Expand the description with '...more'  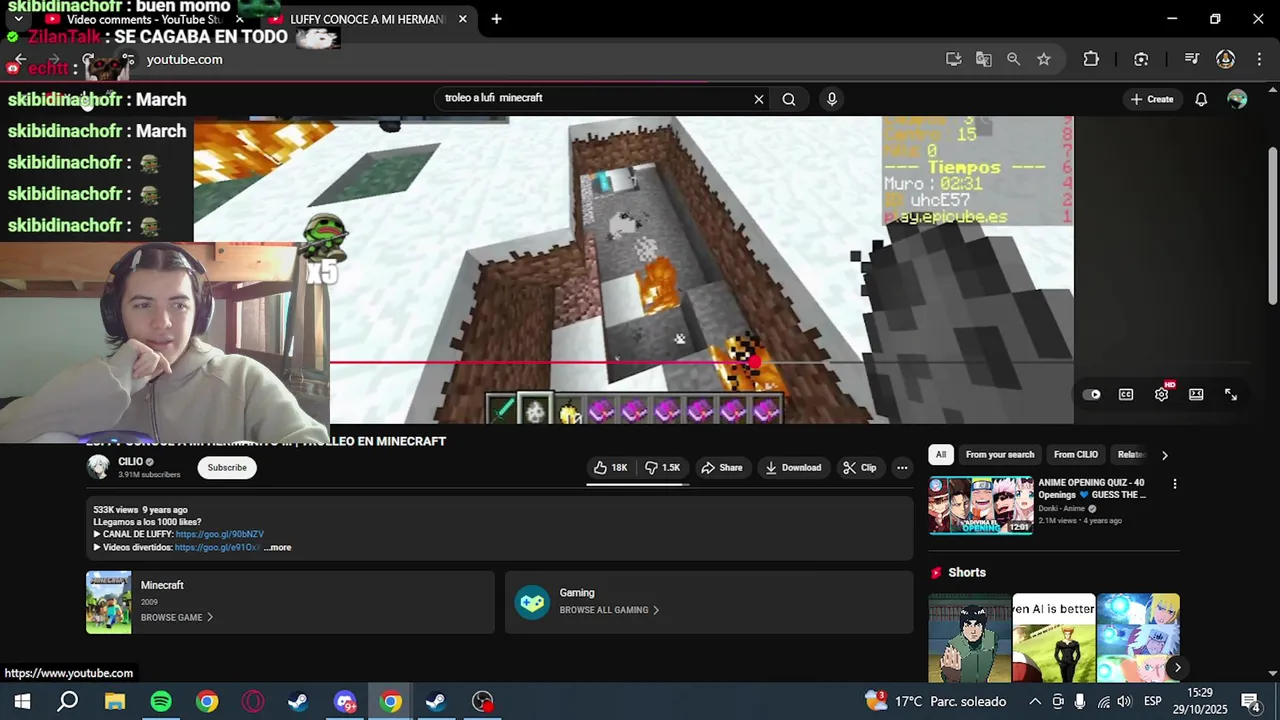(x=278, y=548)
